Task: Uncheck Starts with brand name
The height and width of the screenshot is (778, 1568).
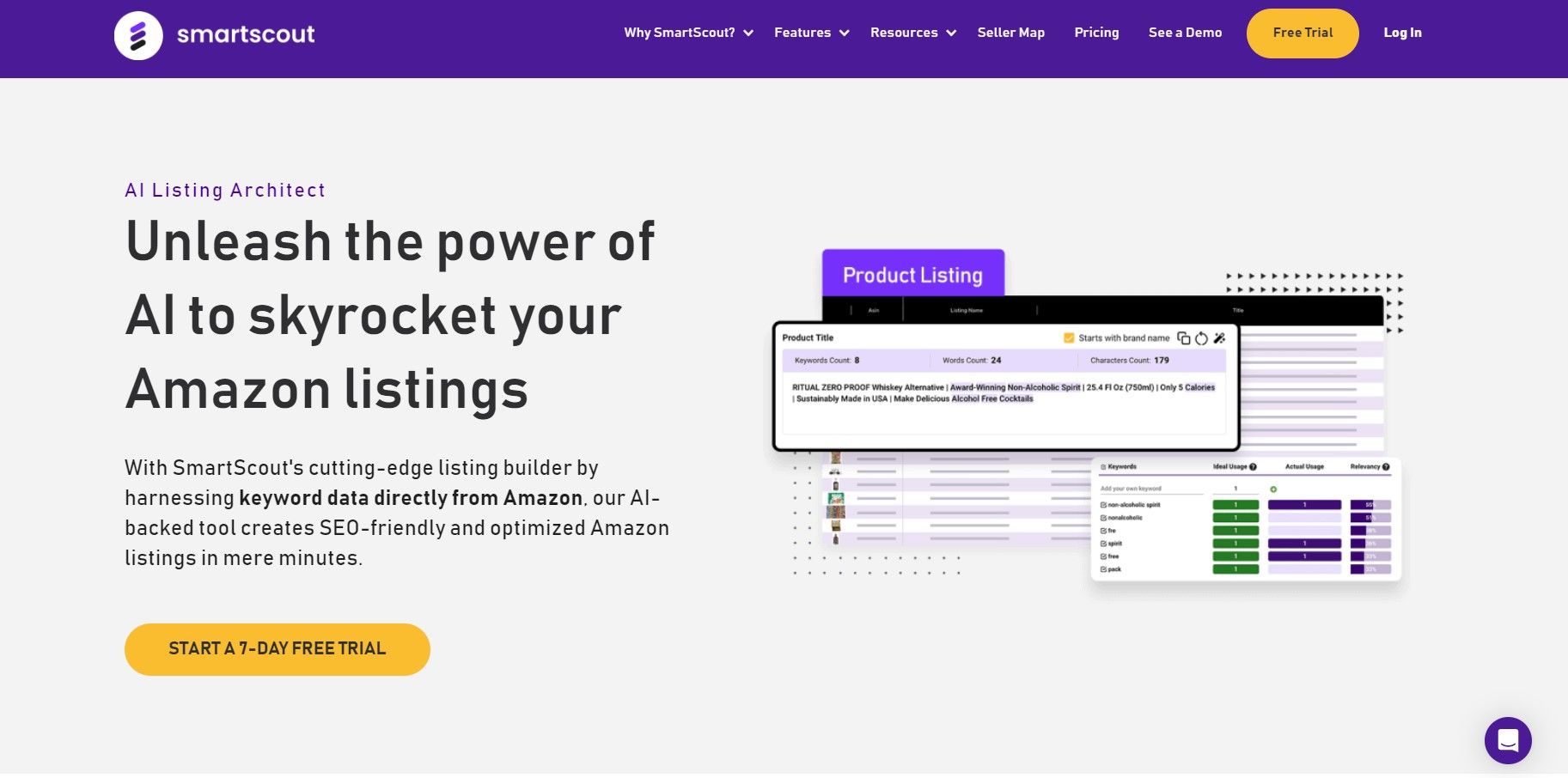Action: click(x=1068, y=337)
